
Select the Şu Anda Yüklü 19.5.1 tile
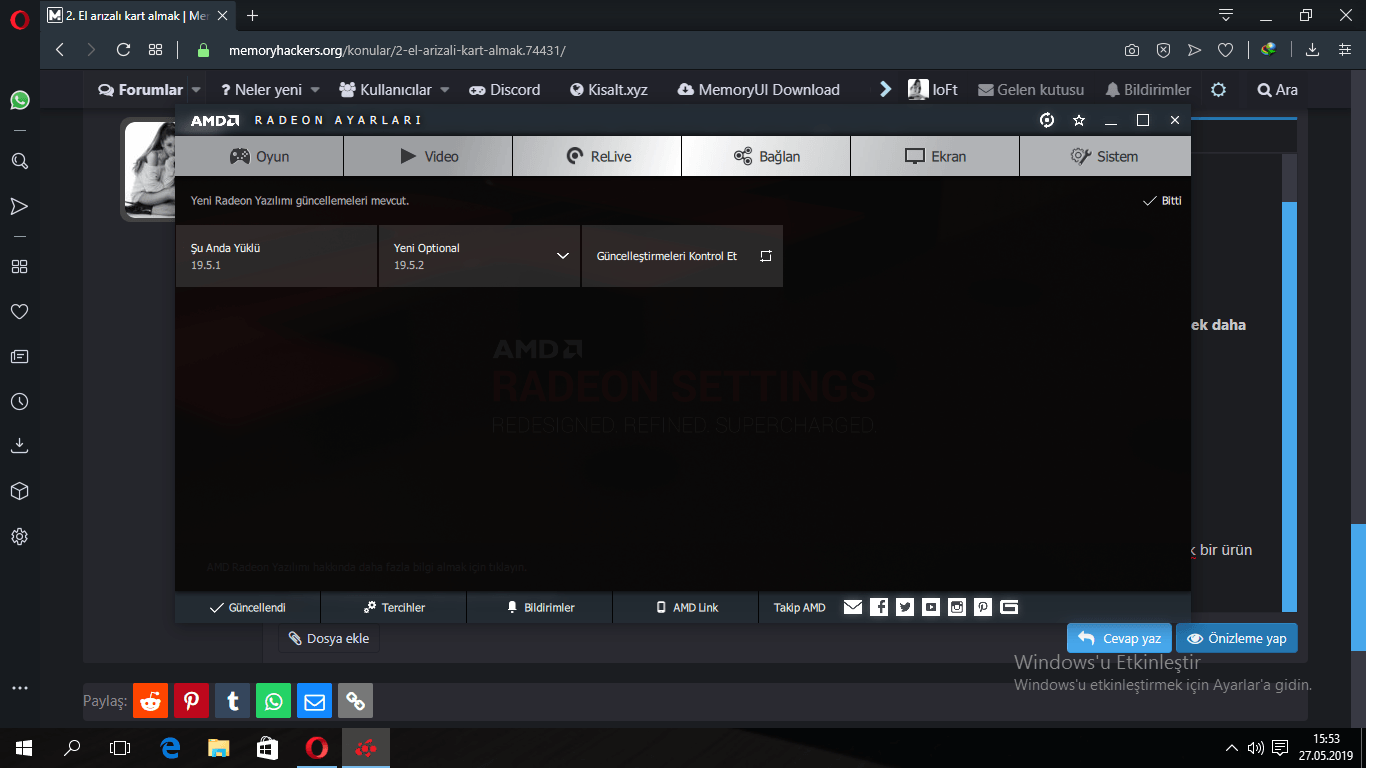276,256
